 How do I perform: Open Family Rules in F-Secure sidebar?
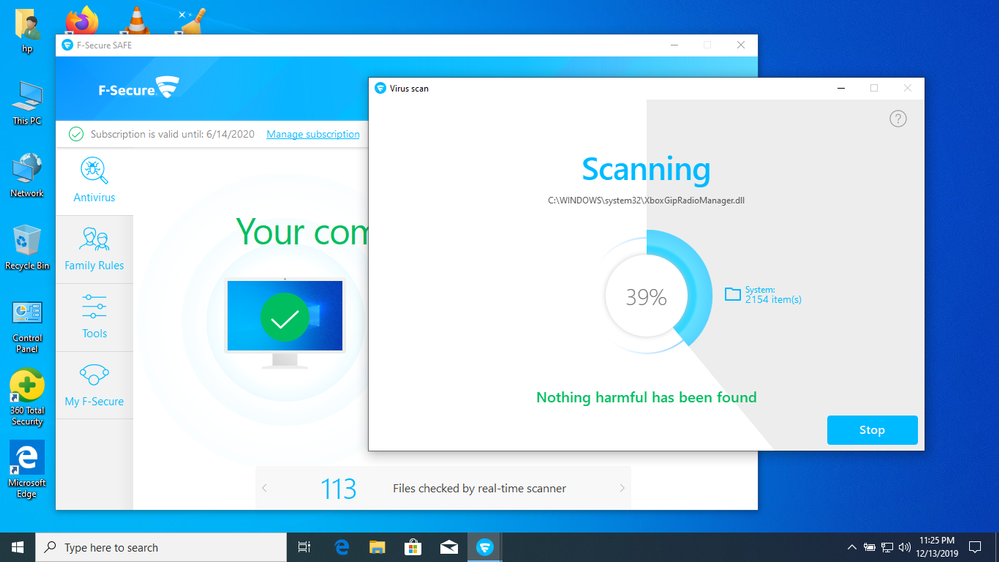click(94, 249)
